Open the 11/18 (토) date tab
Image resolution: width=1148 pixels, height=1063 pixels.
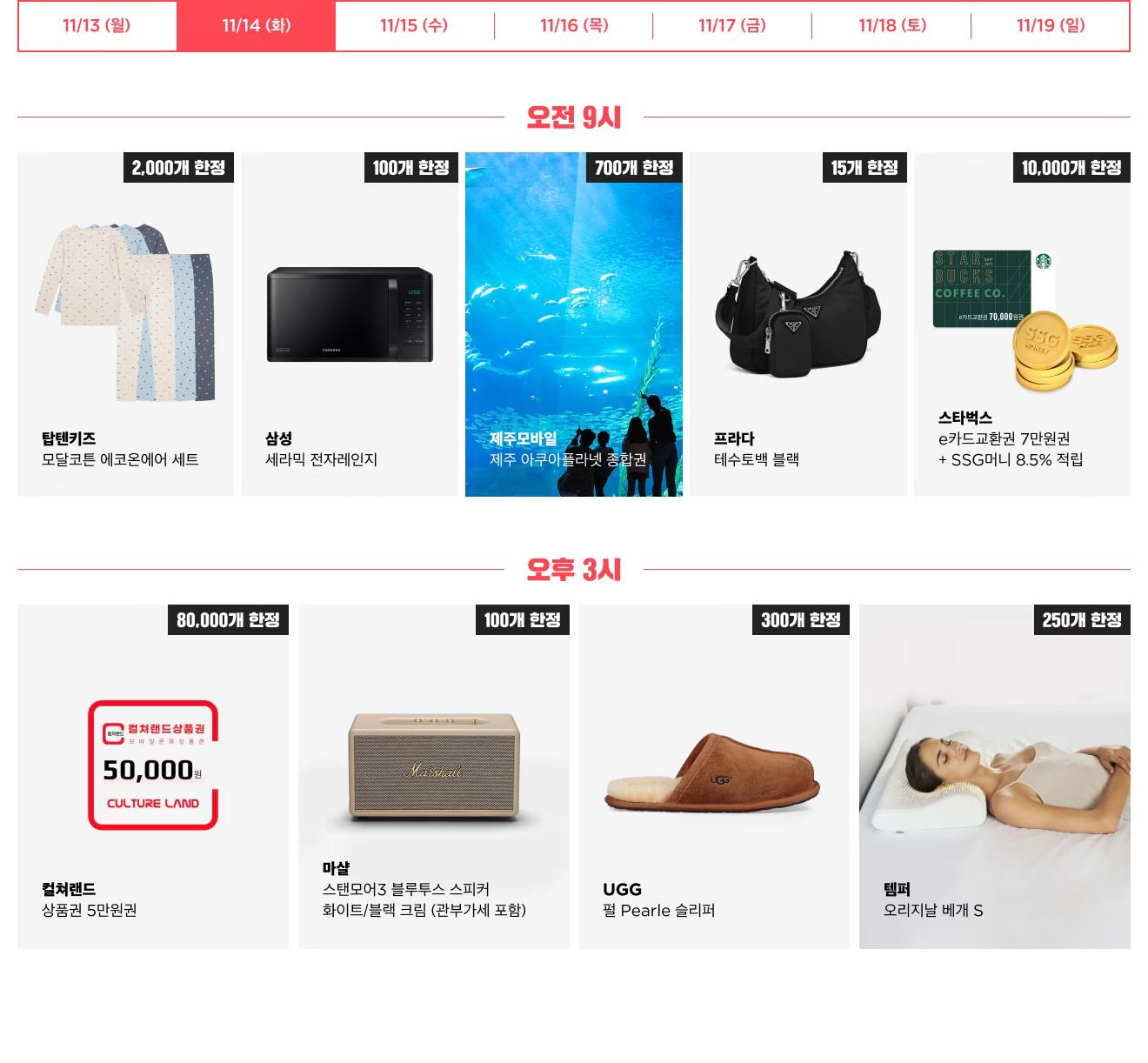pos(892,25)
